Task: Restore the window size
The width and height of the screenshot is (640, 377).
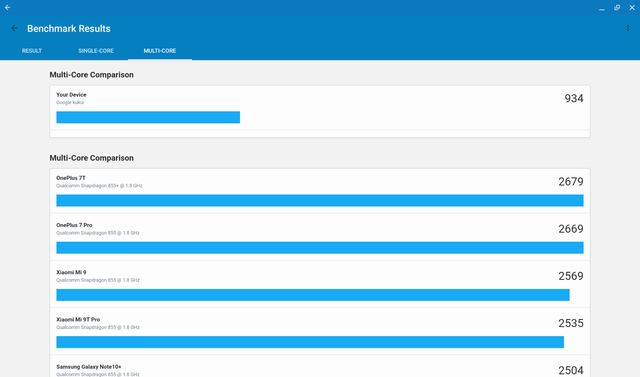Action: [x=617, y=7]
